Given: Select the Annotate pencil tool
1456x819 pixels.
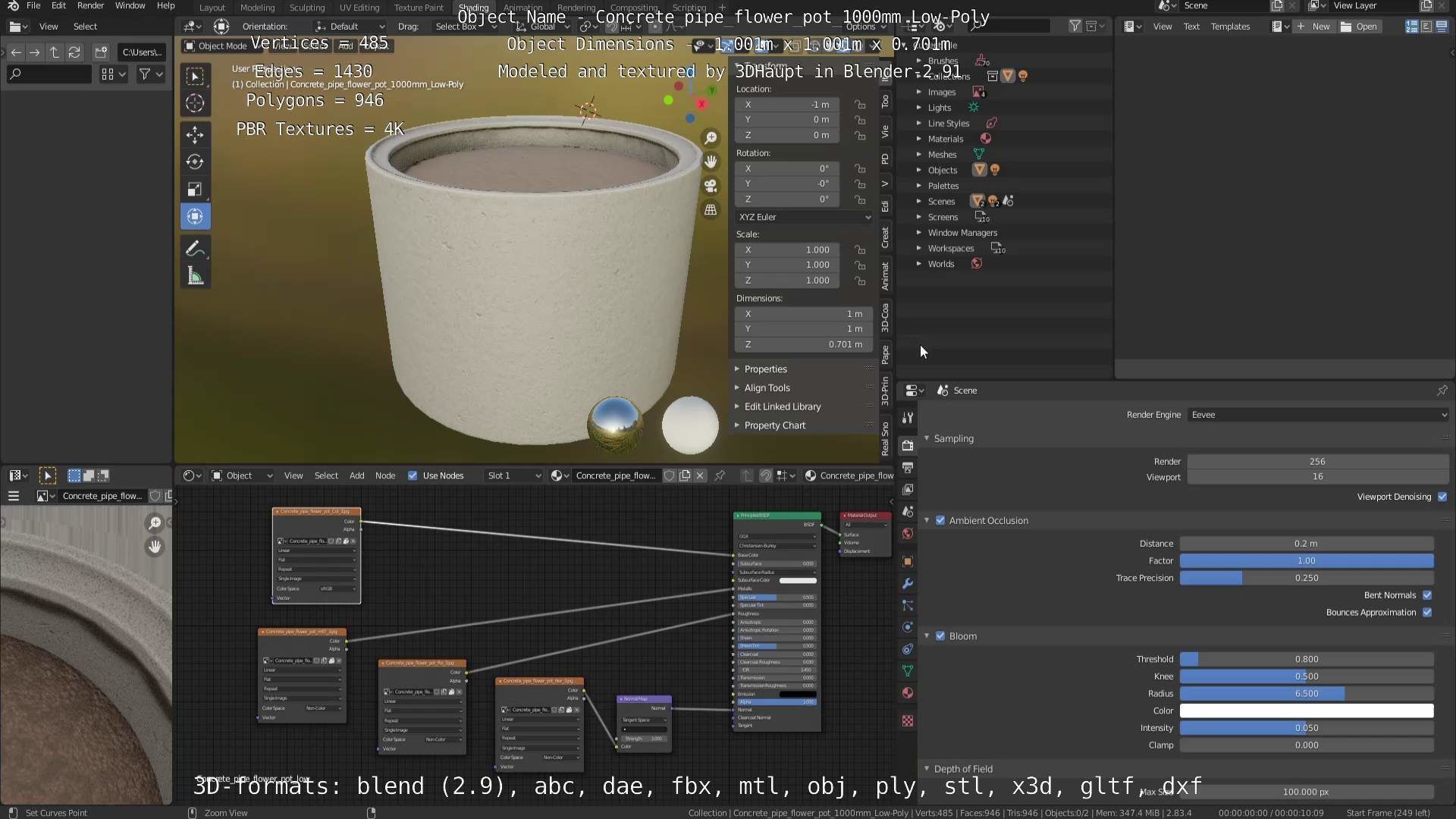Looking at the screenshot, I should (x=195, y=249).
